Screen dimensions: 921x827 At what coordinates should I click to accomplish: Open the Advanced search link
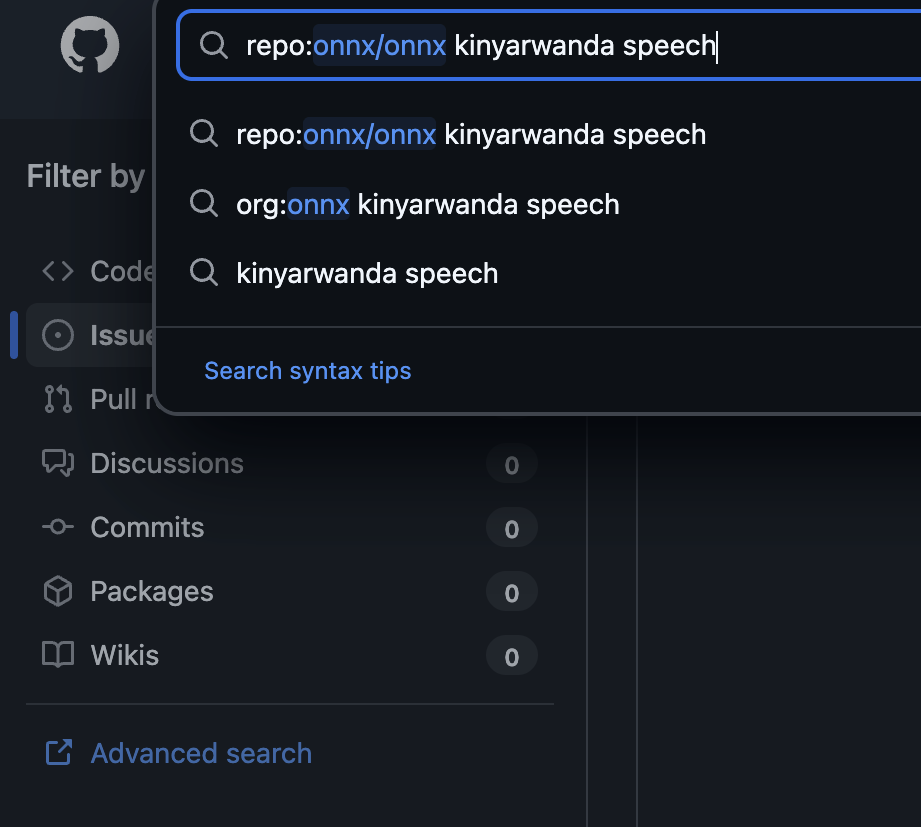coord(201,753)
